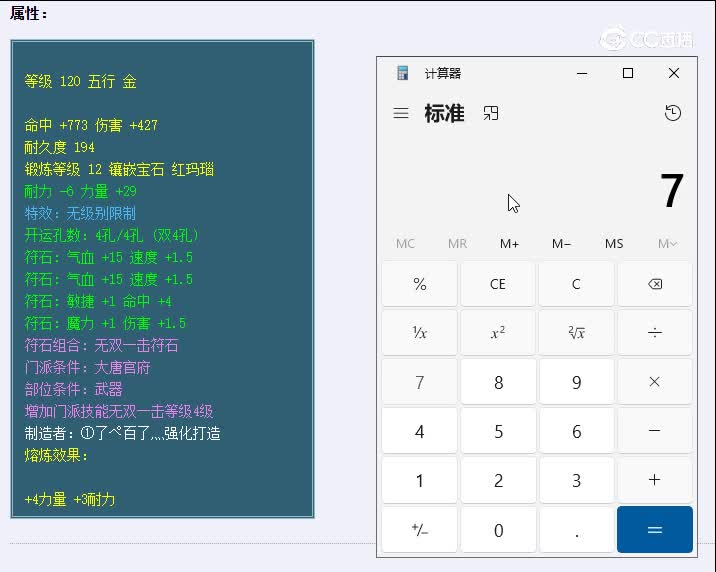
Task: Click the 锻炼等级 12 镶嵌宝石 红玛瑙 line
Action: tap(119, 169)
